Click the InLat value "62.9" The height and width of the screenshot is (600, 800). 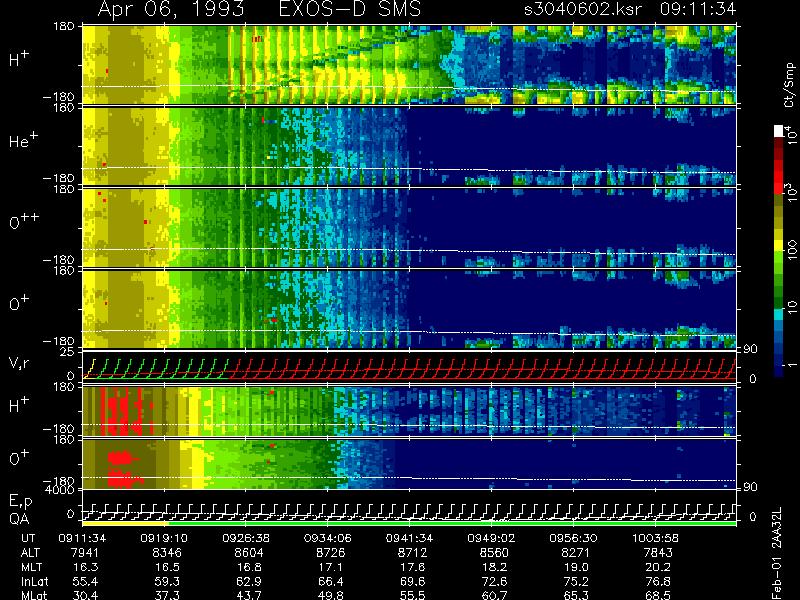point(249,581)
